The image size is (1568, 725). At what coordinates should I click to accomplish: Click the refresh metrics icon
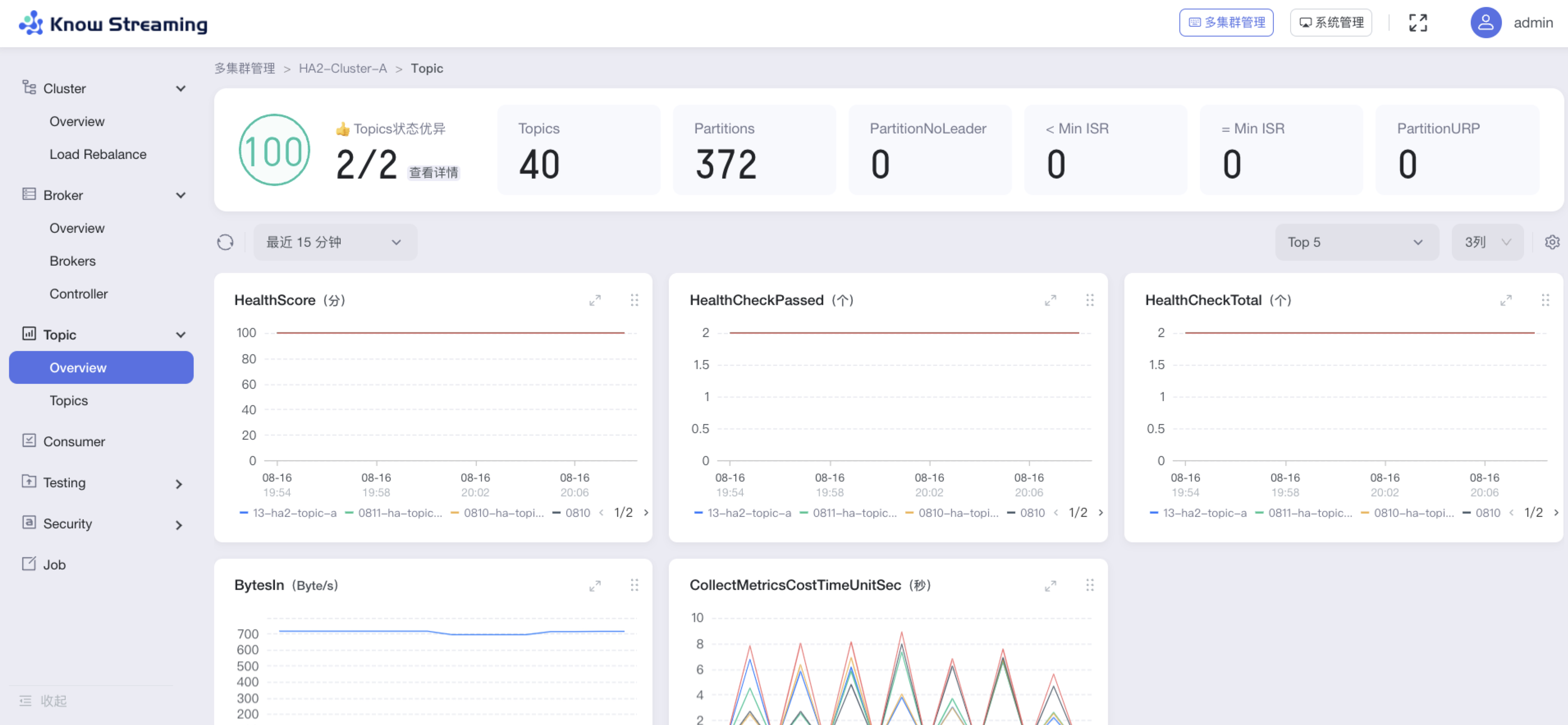pos(225,242)
